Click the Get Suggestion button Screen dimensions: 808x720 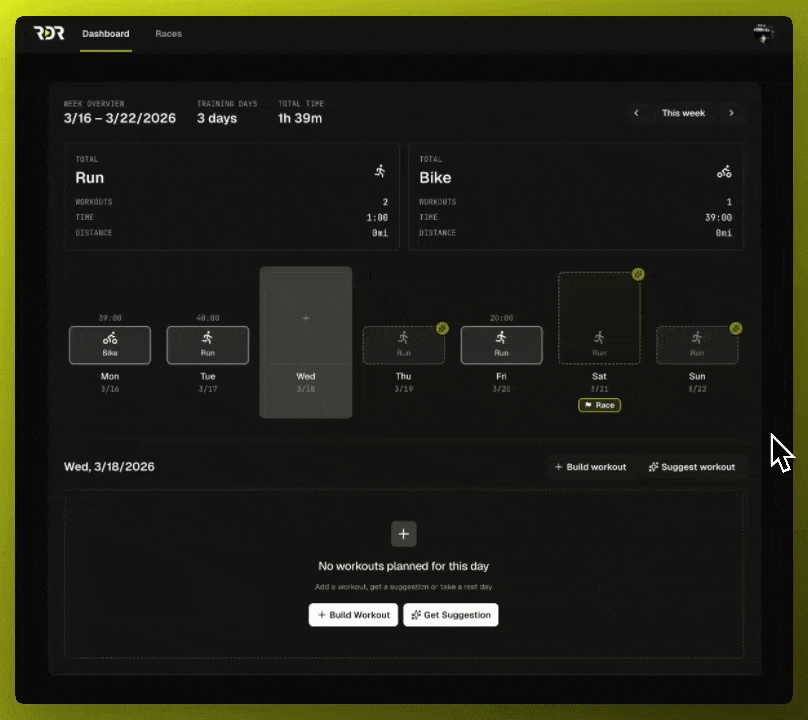coord(450,614)
